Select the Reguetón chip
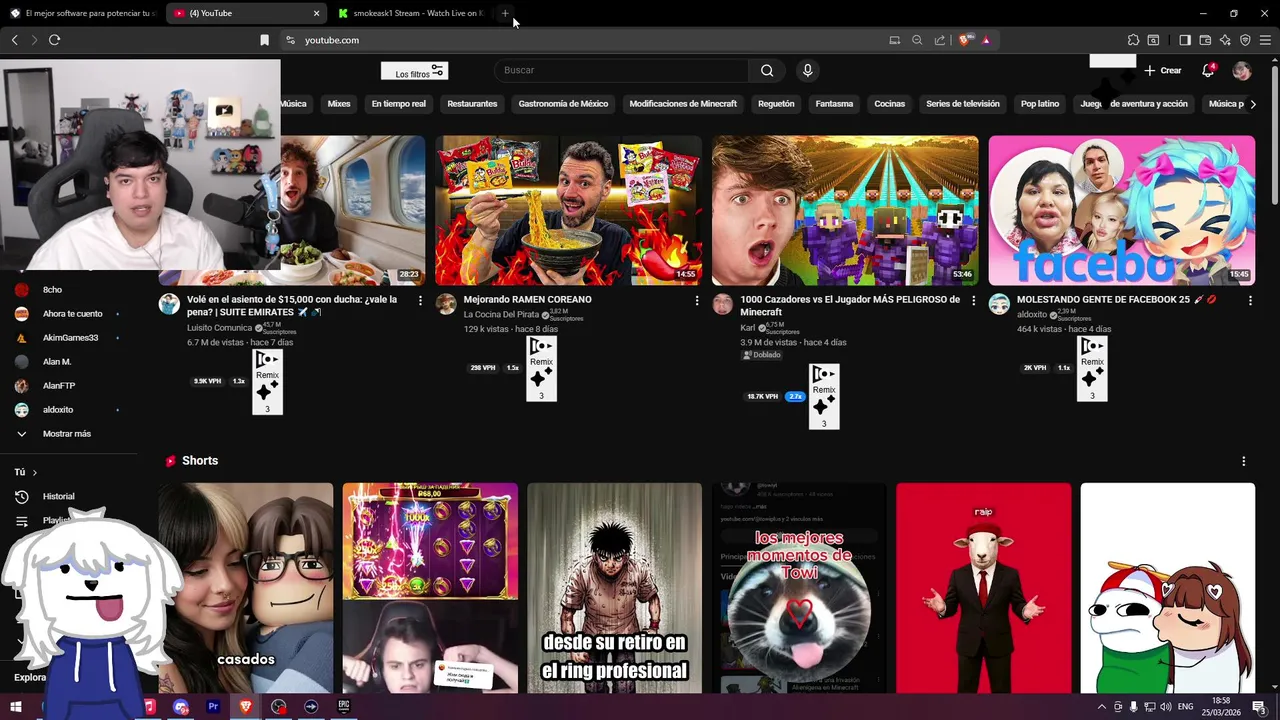 pyautogui.click(x=776, y=104)
